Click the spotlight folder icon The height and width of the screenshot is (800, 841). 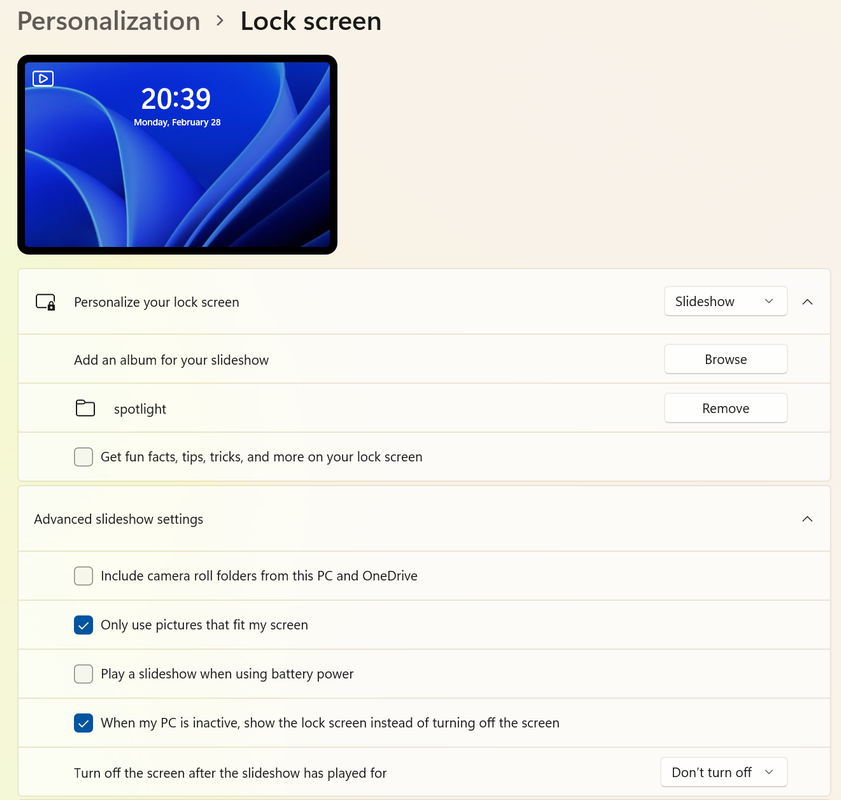click(x=85, y=409)
